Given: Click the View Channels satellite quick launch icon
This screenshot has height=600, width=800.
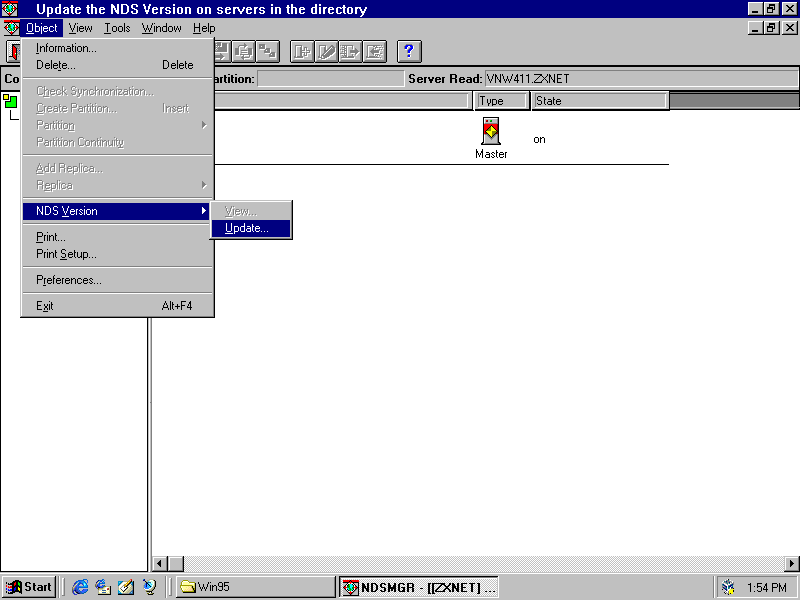Looking at the screenshot, I should pyautogui.click(x=149, y=587).
